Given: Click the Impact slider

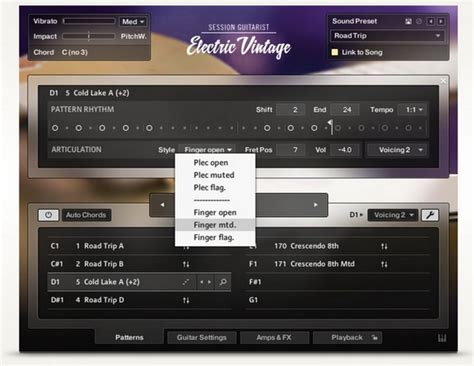Looking at the screenshot, I should click(89, 36).
